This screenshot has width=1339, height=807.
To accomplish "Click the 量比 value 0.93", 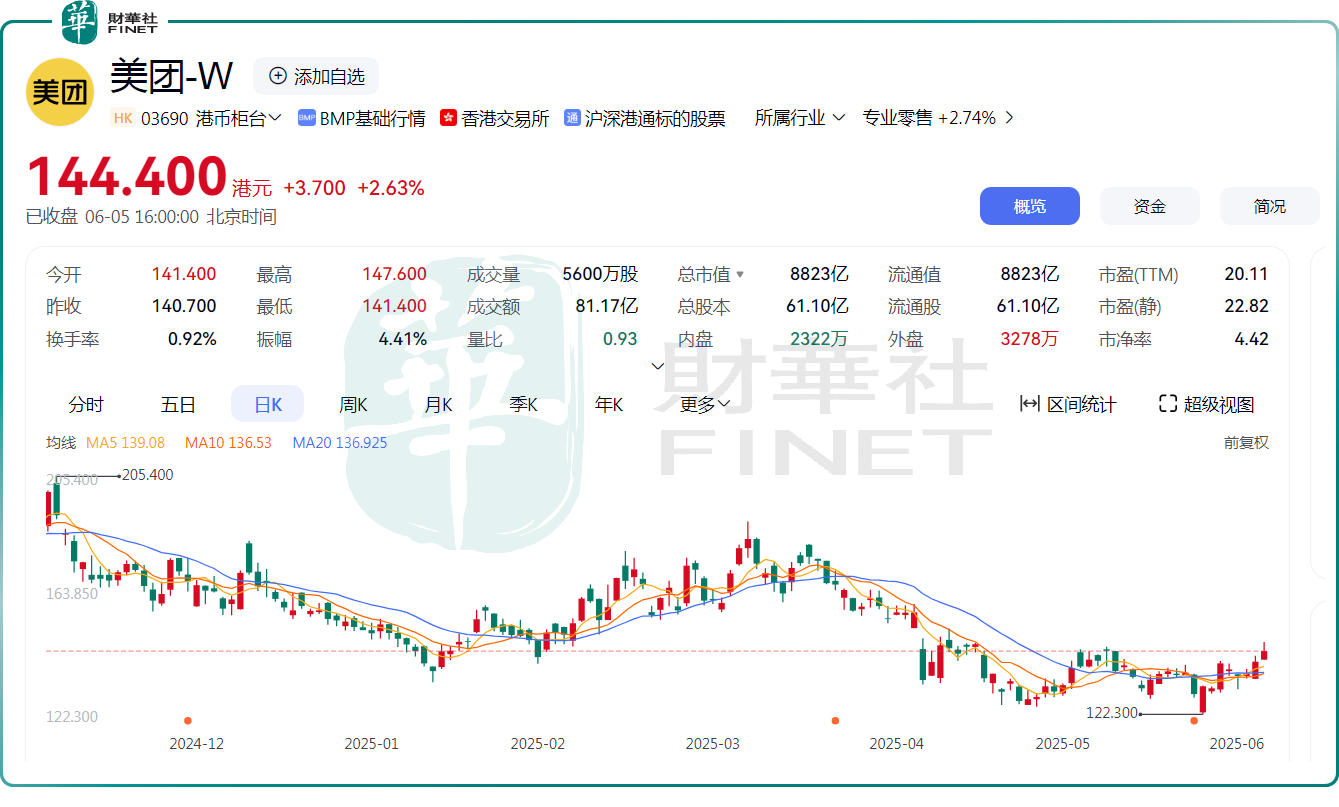I will click(x=620, y=339).
